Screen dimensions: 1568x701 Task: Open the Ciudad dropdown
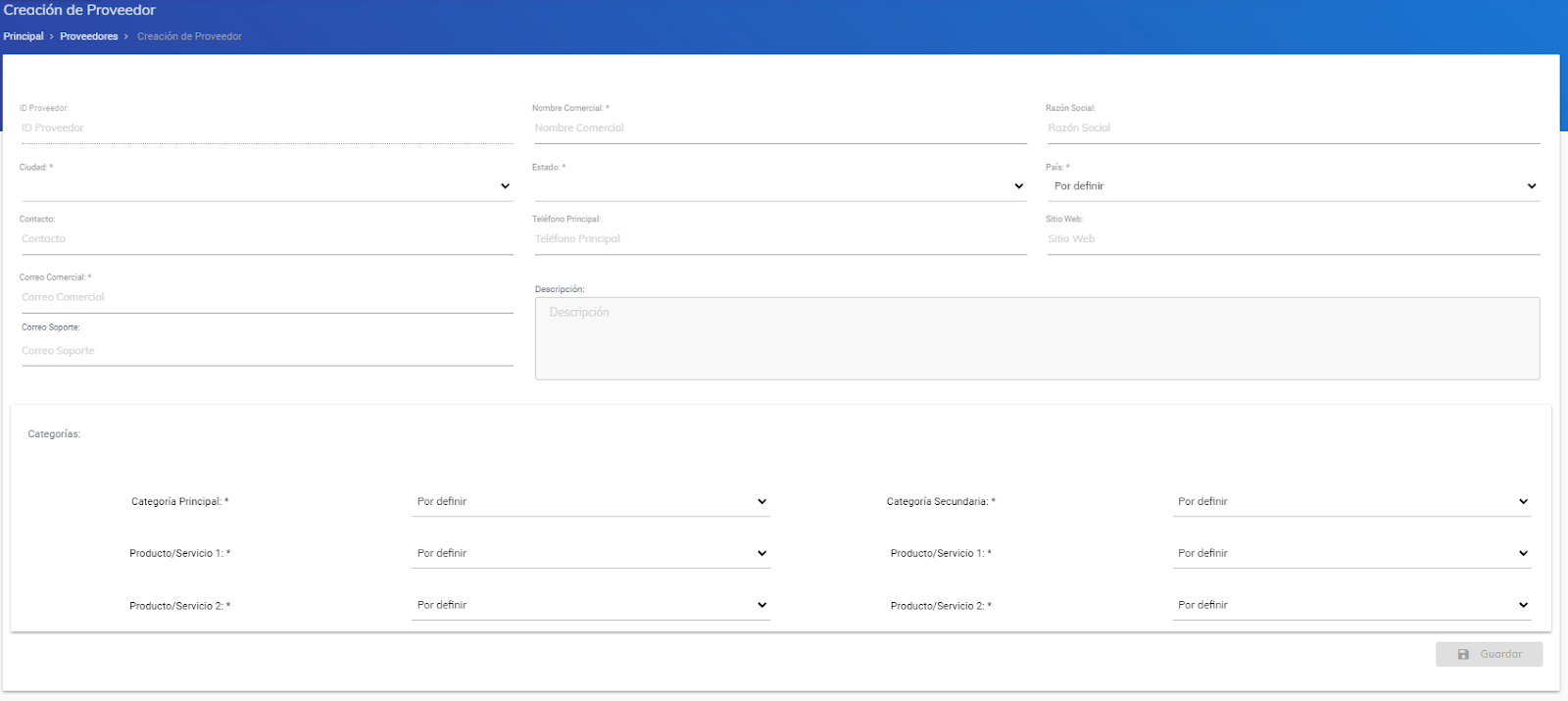(267, 186)
